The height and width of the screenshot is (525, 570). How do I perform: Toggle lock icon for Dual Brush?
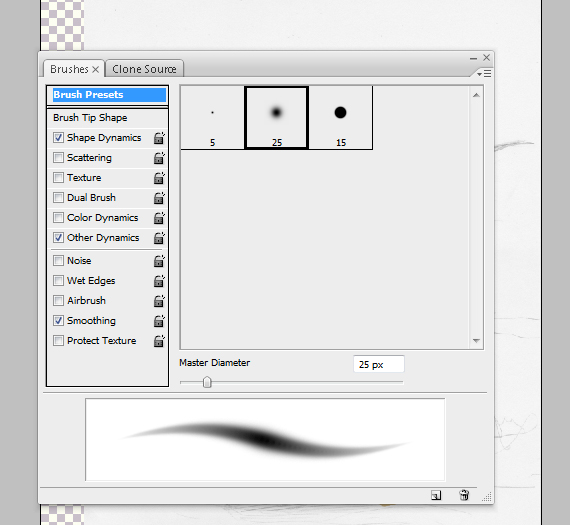[x=159, y=198]
